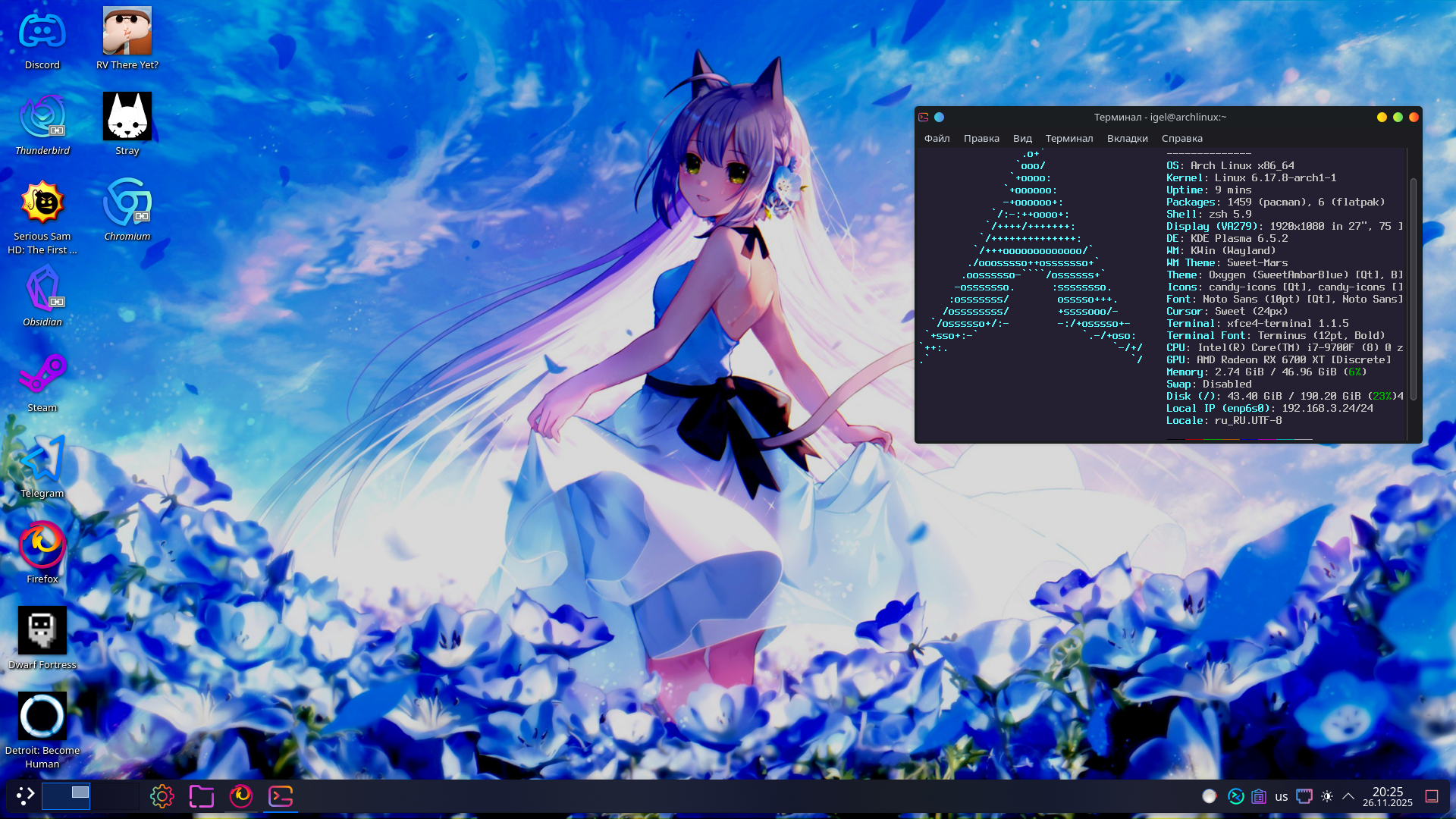
Task: Toggle the us keyboard layout indicator
Action: 1282,796
